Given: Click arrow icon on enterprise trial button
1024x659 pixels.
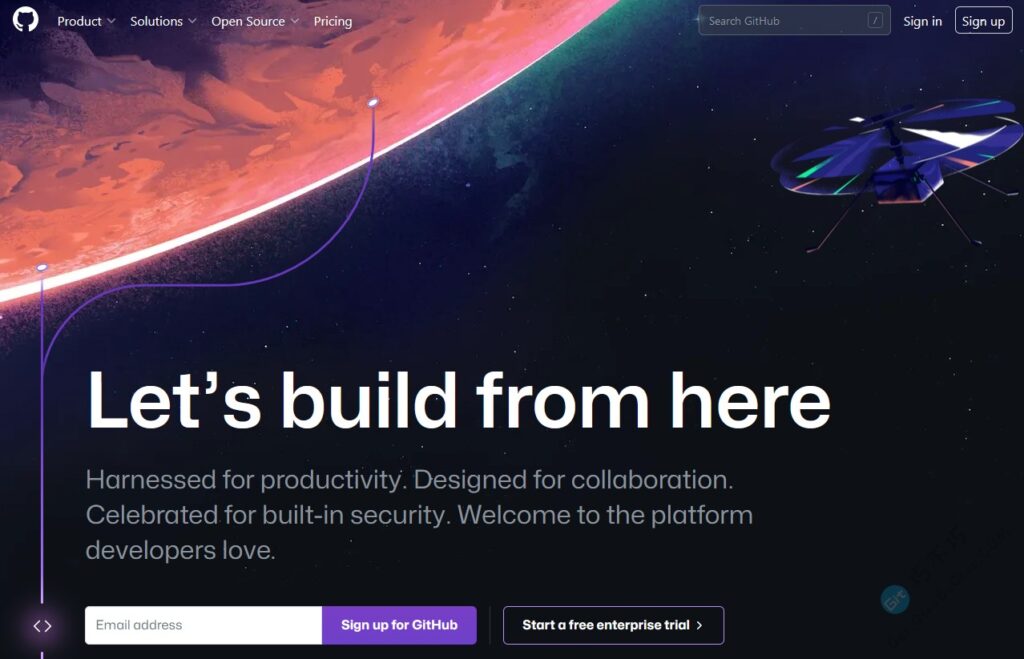Looking at the screenshot, I should pos(699,625).
